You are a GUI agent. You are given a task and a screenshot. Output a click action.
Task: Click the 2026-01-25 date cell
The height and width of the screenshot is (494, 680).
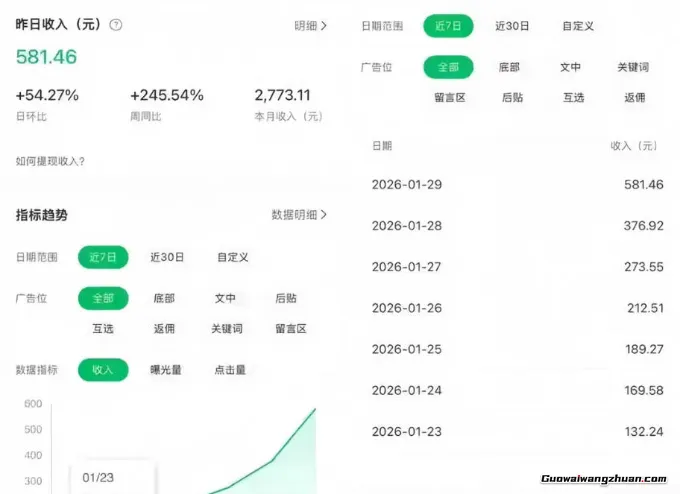(x=407, y=349)
